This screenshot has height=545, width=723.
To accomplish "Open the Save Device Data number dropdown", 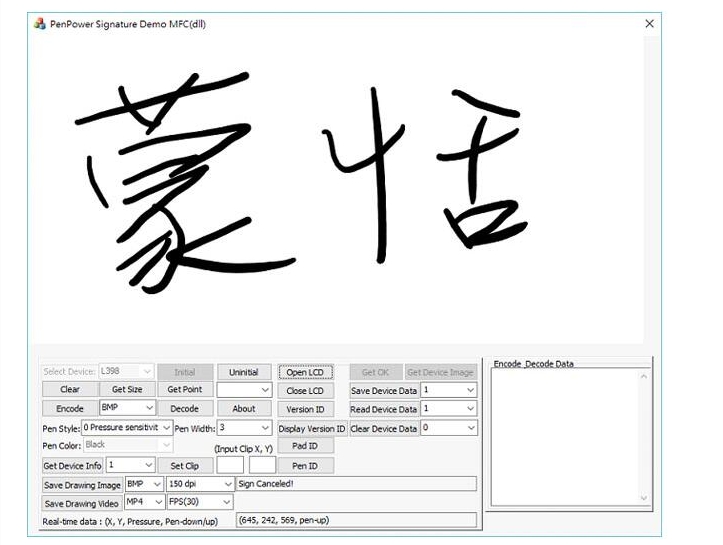I will click(x=449, y=390).
